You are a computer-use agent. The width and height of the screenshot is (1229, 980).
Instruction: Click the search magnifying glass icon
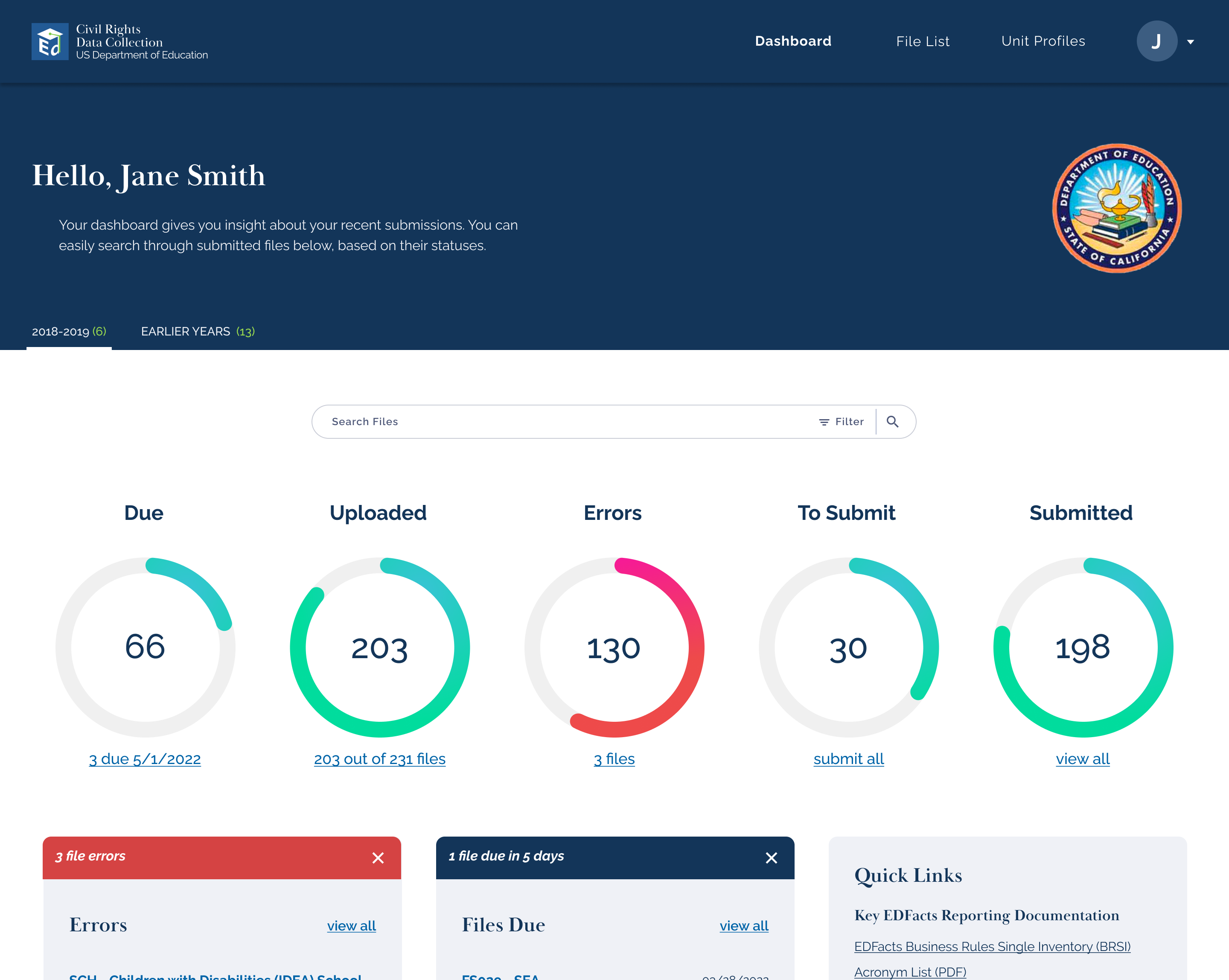click(893, 422)
